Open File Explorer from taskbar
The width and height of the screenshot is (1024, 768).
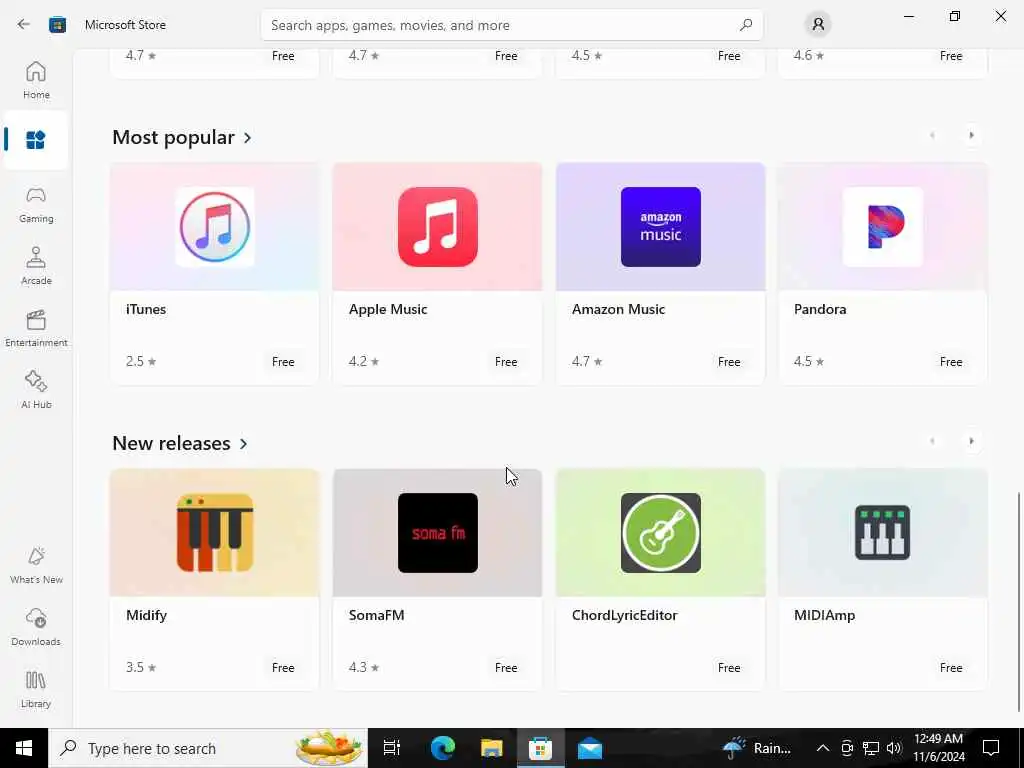[491, 748]
